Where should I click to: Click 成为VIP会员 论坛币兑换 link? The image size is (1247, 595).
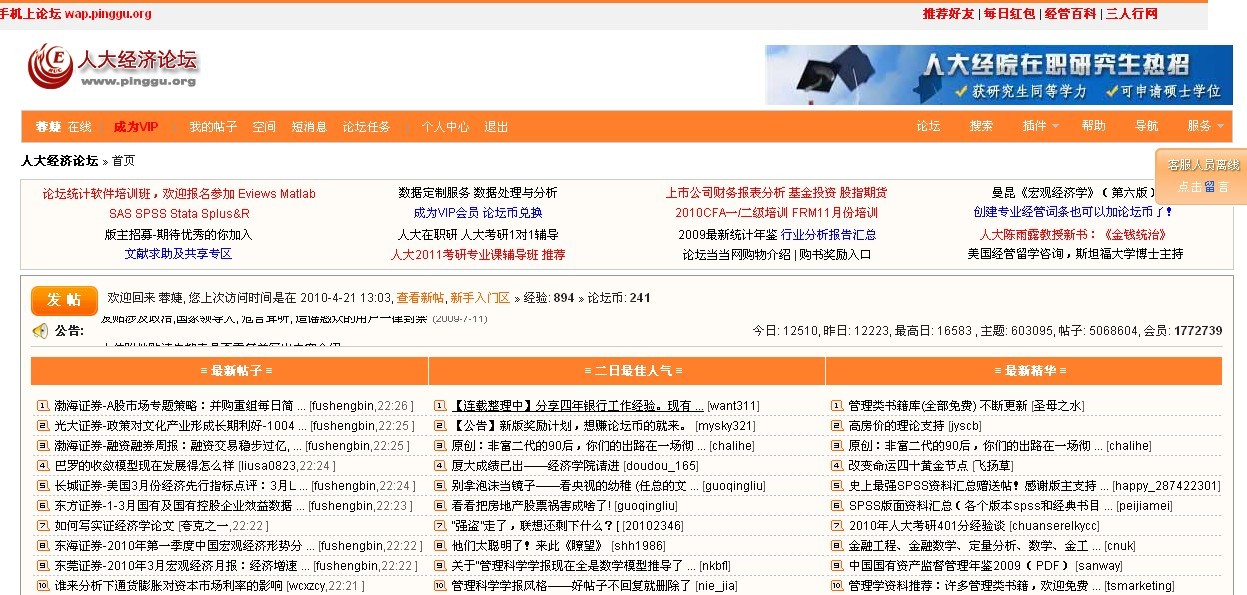tap(478, 213)
